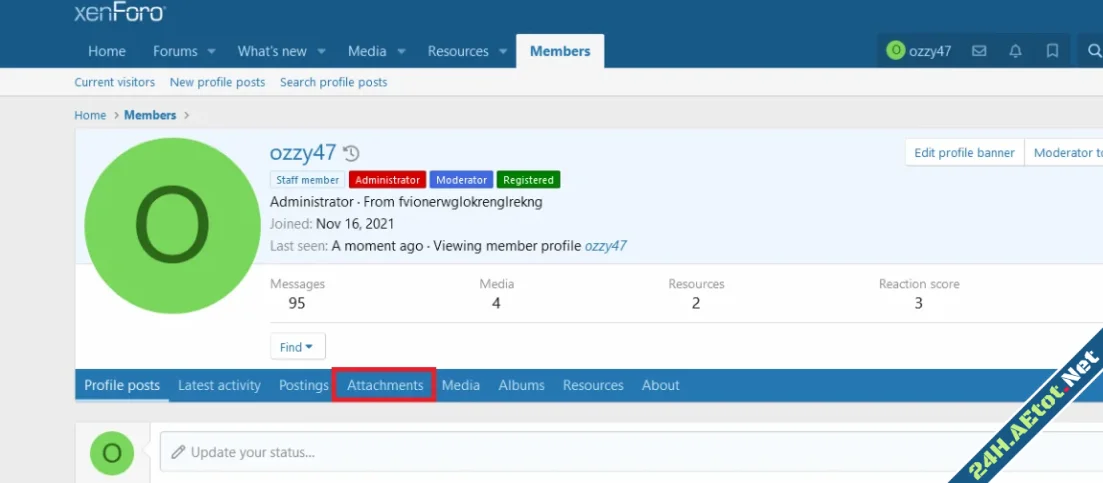
Task: Go to Home in the navigation bar
Action: coord(107,51)
